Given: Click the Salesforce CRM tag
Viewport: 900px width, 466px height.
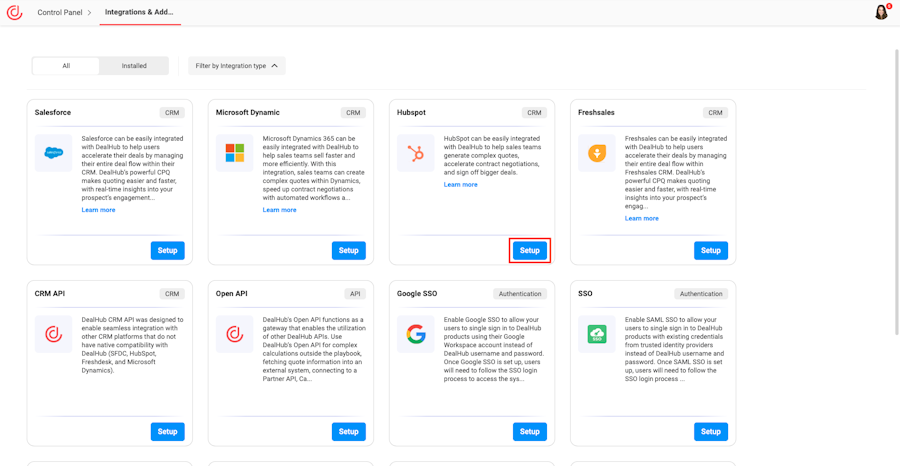Looking at the screenshot, I should click(x=172, y=112).
